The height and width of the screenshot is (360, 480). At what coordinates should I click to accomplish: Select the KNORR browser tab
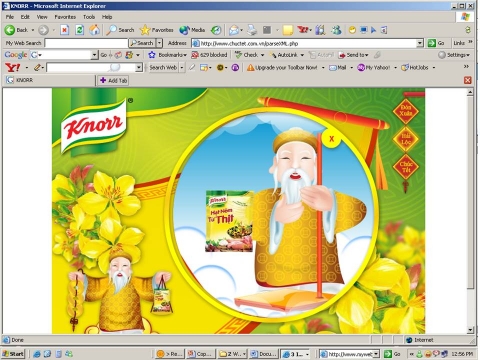49,80
